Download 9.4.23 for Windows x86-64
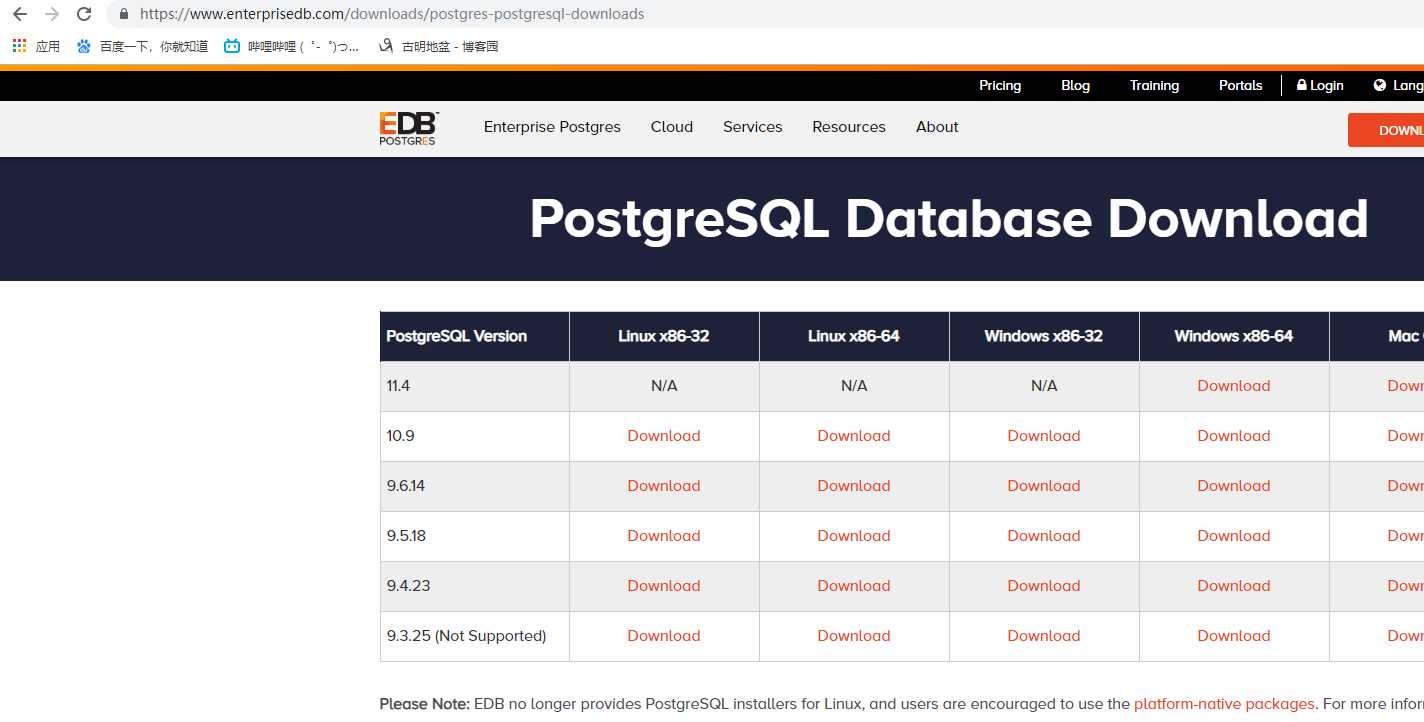The image size is (1424, 722). 1234,586
